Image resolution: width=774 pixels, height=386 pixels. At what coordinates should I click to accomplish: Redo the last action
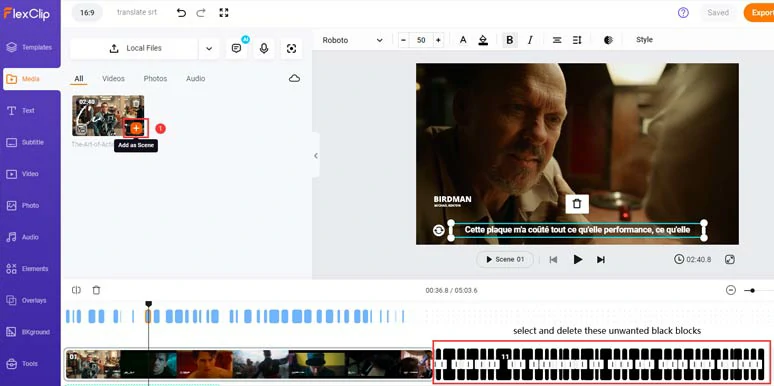coord(201,13)
